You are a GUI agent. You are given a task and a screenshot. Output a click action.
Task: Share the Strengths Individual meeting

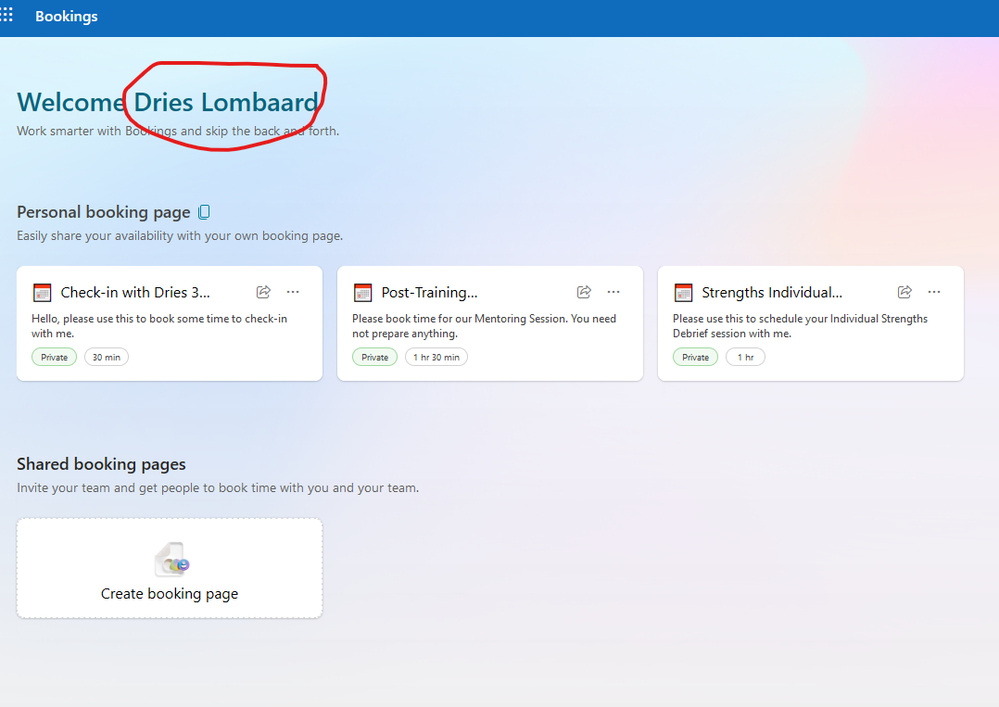click(x=904, y=292)
